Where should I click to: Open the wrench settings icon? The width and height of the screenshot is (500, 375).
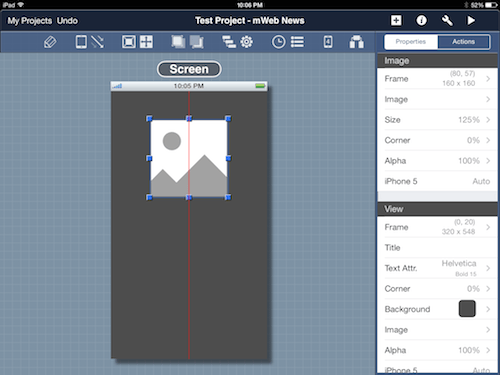click(x=447, y=21)
